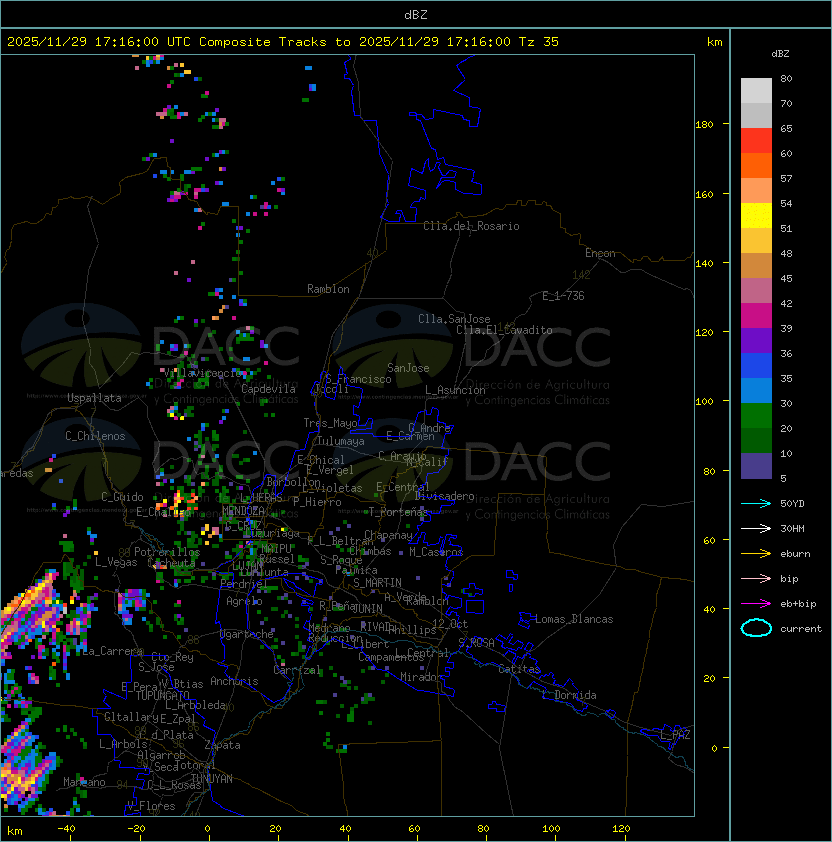The image size is (832, 842).
Task: Click the Clla.del_Rosario map label
Action: point(471,226)
